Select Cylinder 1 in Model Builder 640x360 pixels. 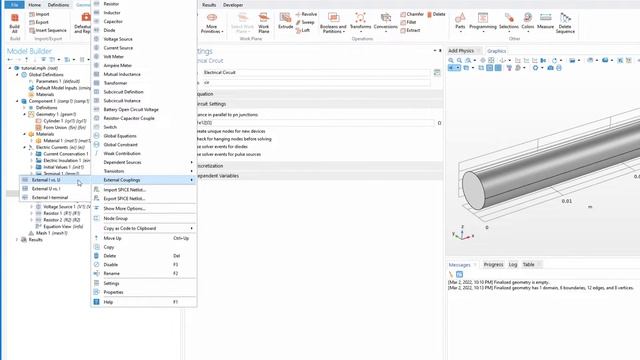[x=61, y=121]
